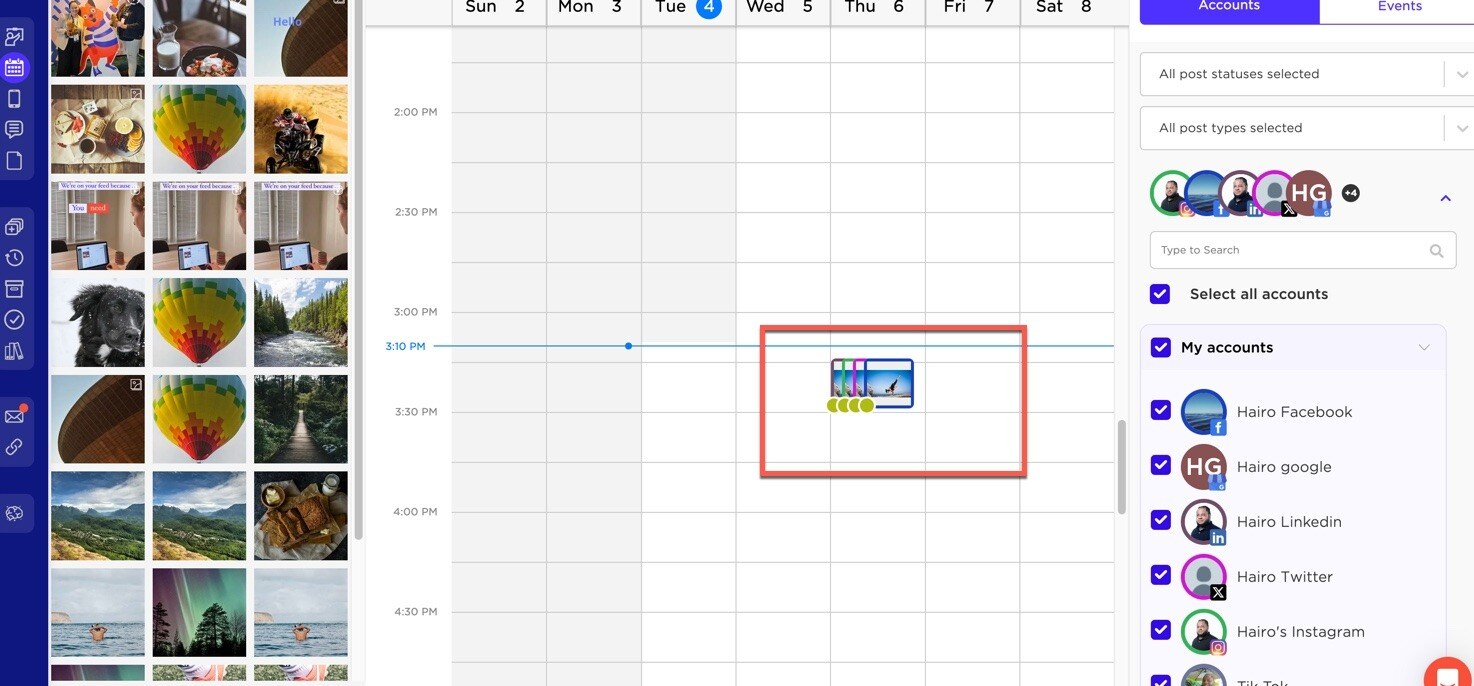The image size is (1474, 686).
Task: Open the mobile phone icon in sidebar
Action: click(x=14, y=99)
